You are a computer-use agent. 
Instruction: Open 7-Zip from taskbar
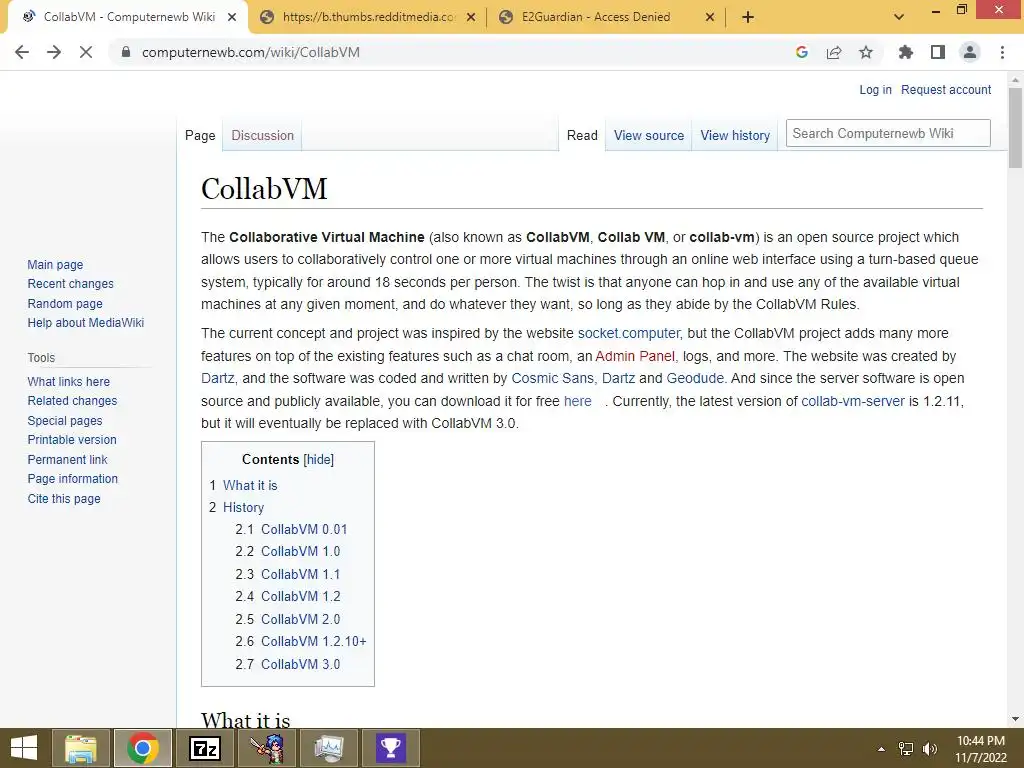click(205, 748)
